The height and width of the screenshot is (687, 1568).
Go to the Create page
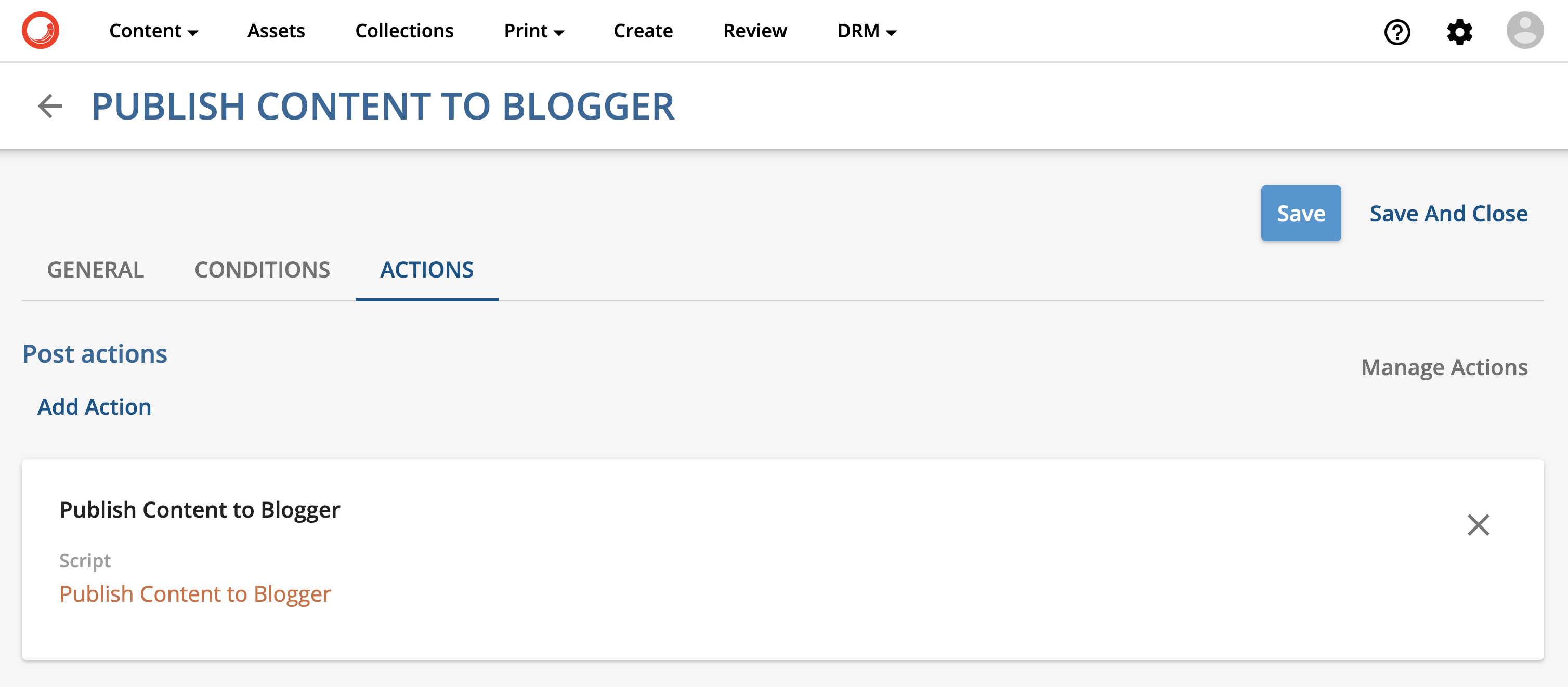[x=643, y=31]
